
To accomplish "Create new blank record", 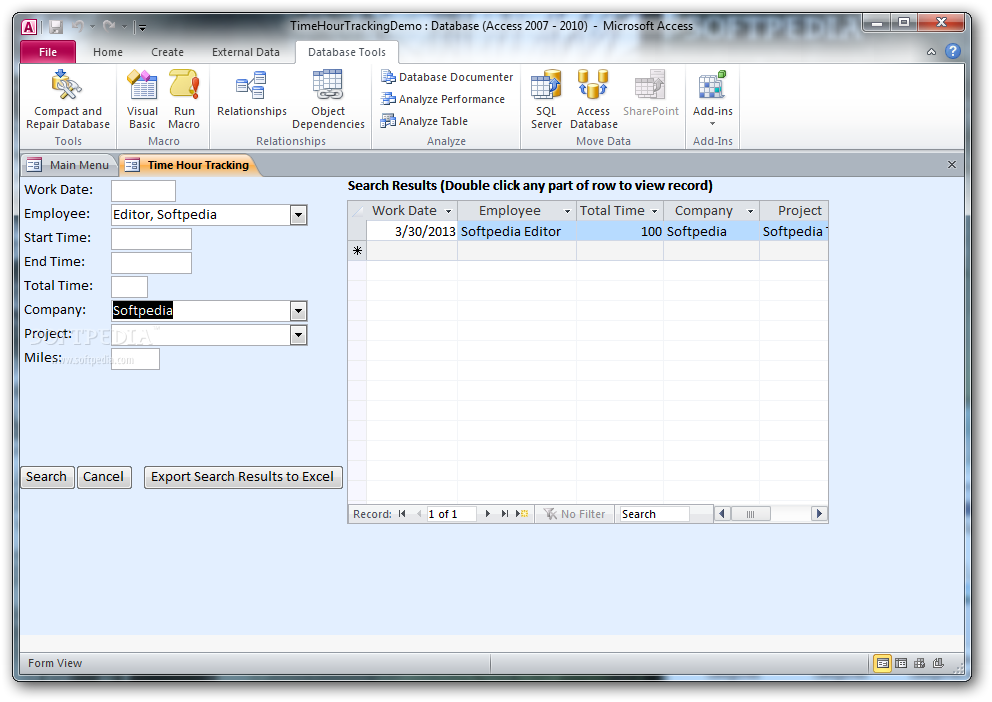I will point(522,514).
